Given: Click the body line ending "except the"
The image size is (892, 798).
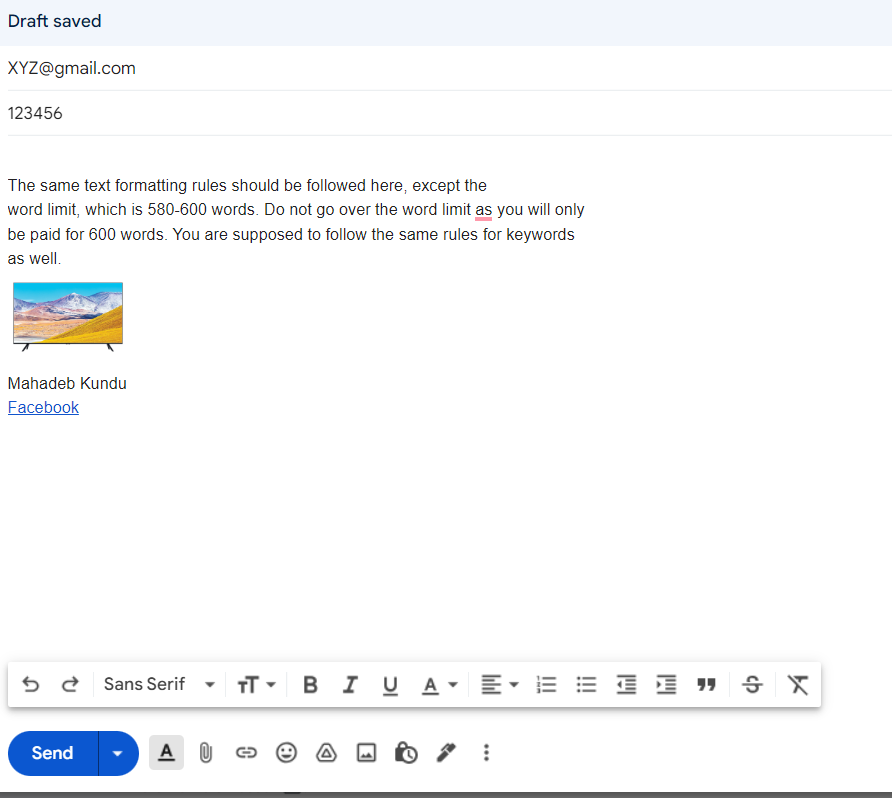Looking at the screenshot, I should [247, 185].
